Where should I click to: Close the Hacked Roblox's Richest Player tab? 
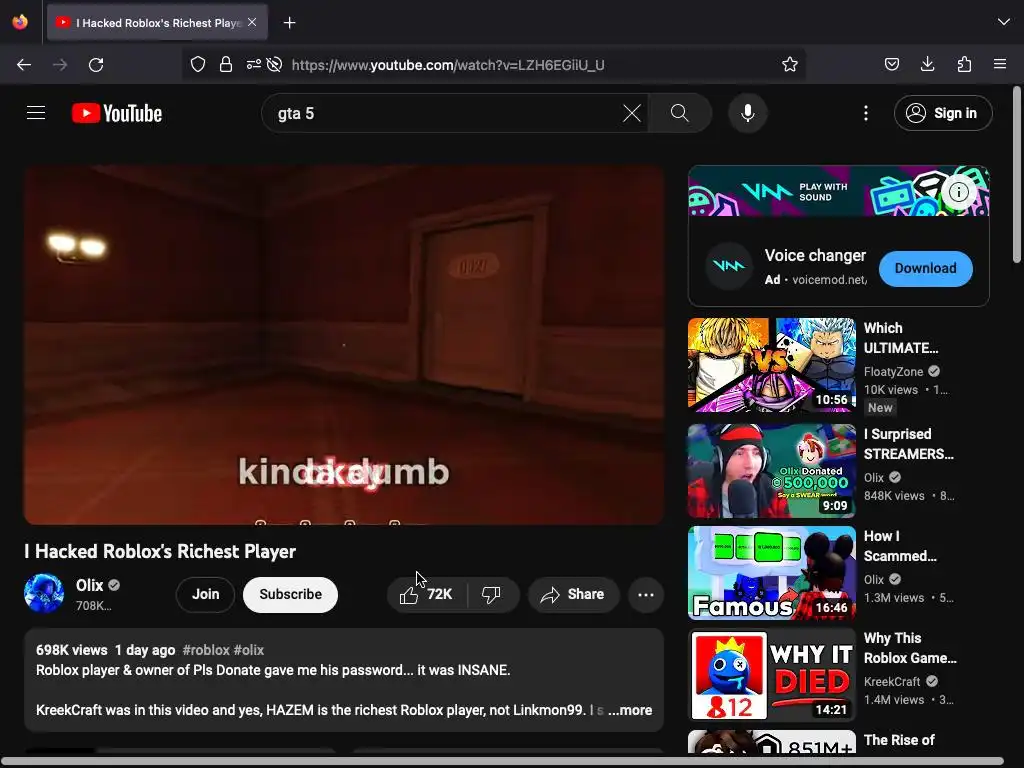point(252,22)
